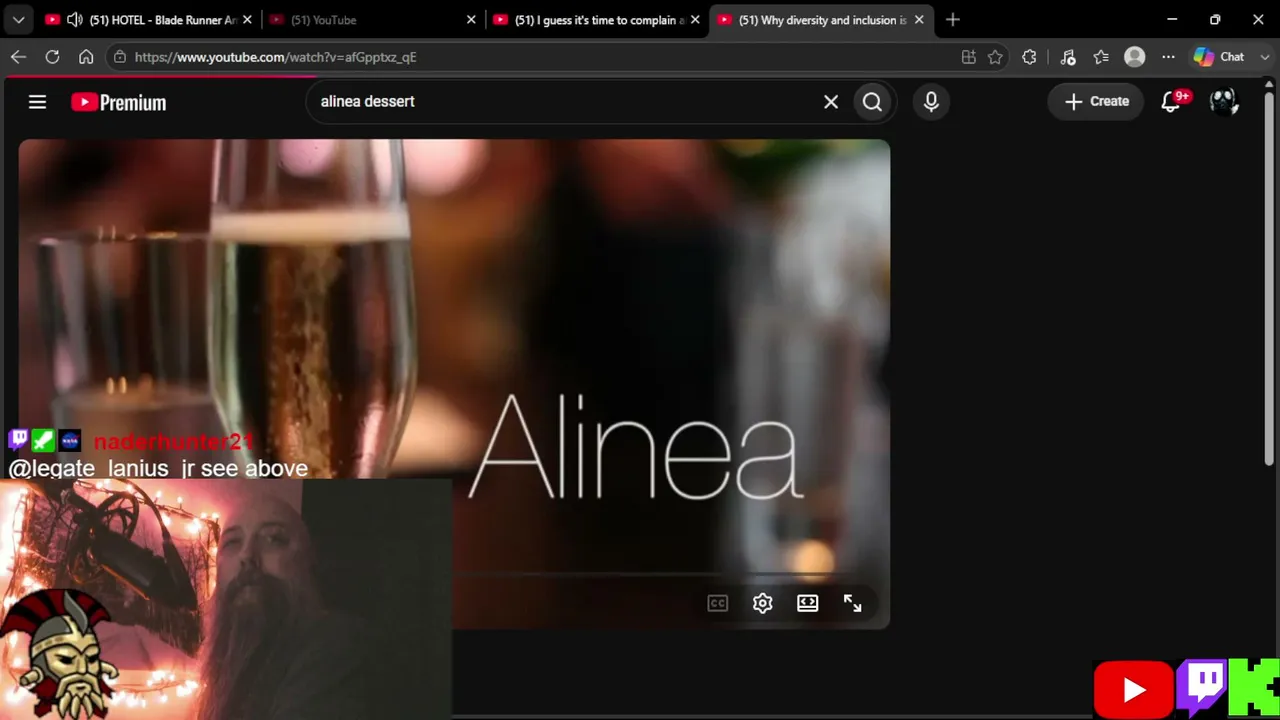
Task: Add this page to favorites
Action: pyautogui.click(x=995, y=57)
